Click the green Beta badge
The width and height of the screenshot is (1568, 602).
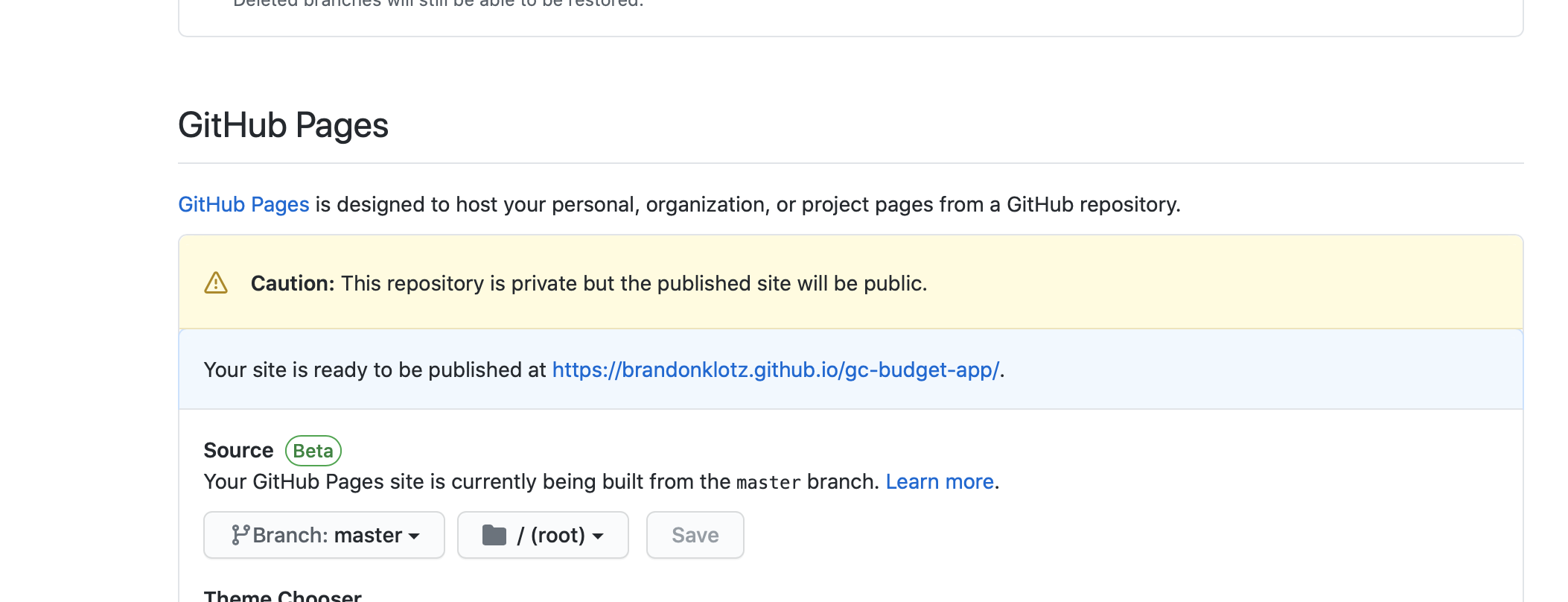313,451
